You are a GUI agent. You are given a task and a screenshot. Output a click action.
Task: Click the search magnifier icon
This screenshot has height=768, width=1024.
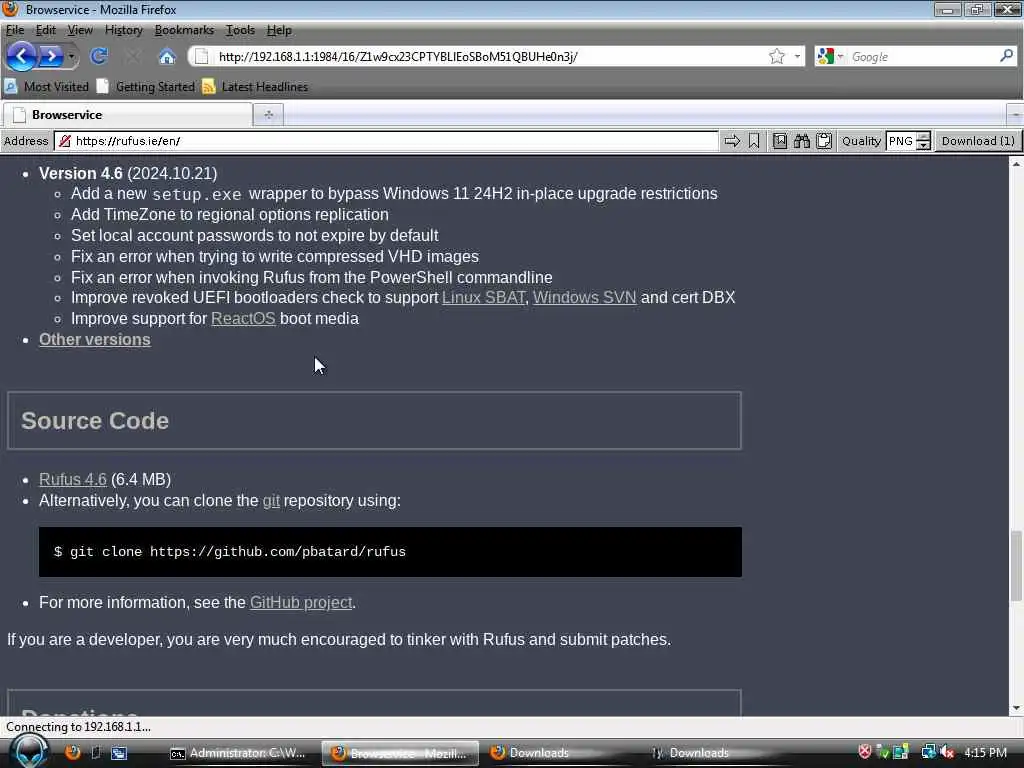[1006, 56]
